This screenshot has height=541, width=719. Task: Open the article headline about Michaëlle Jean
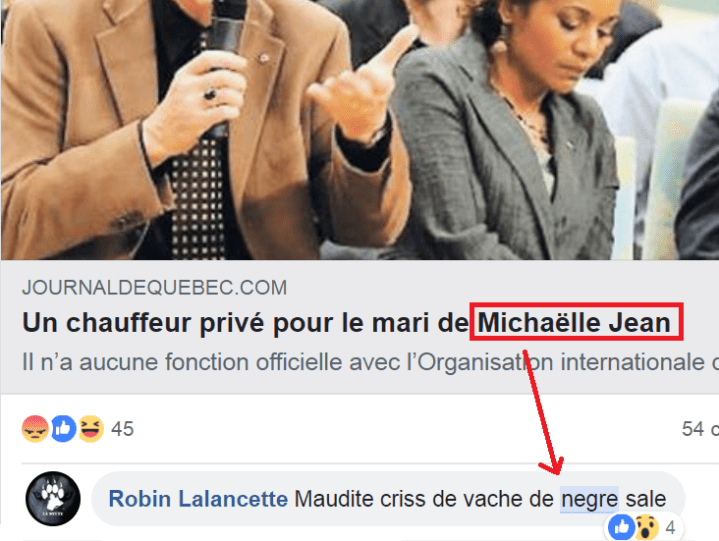click(x=346, y=322)
